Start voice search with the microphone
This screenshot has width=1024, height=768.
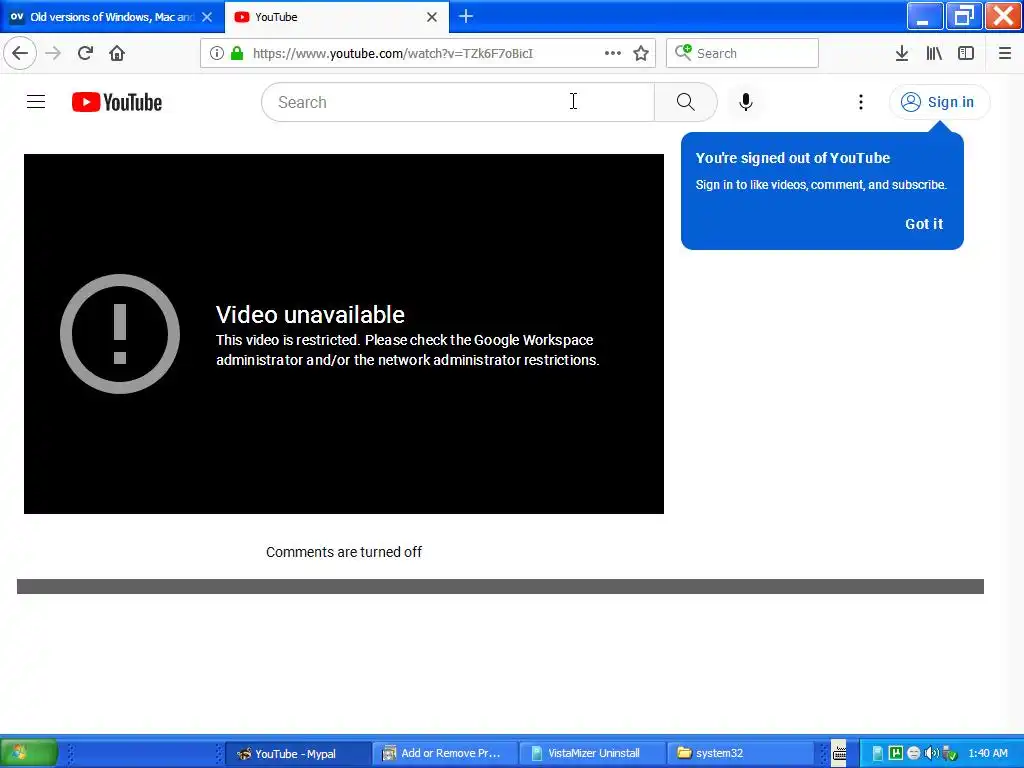[746, 102]
